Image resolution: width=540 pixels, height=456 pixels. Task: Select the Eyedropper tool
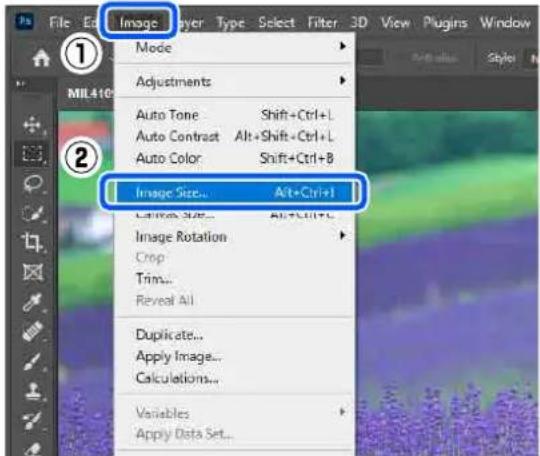33,302
